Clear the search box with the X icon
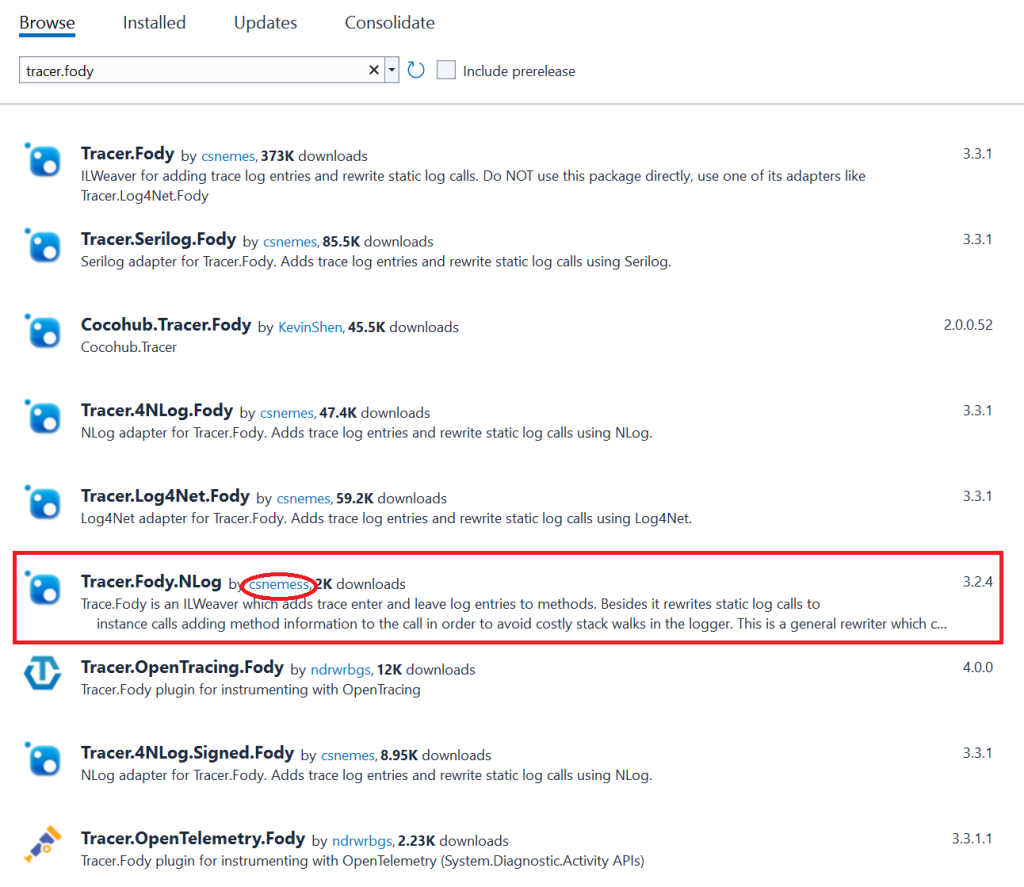 (373, 70)
